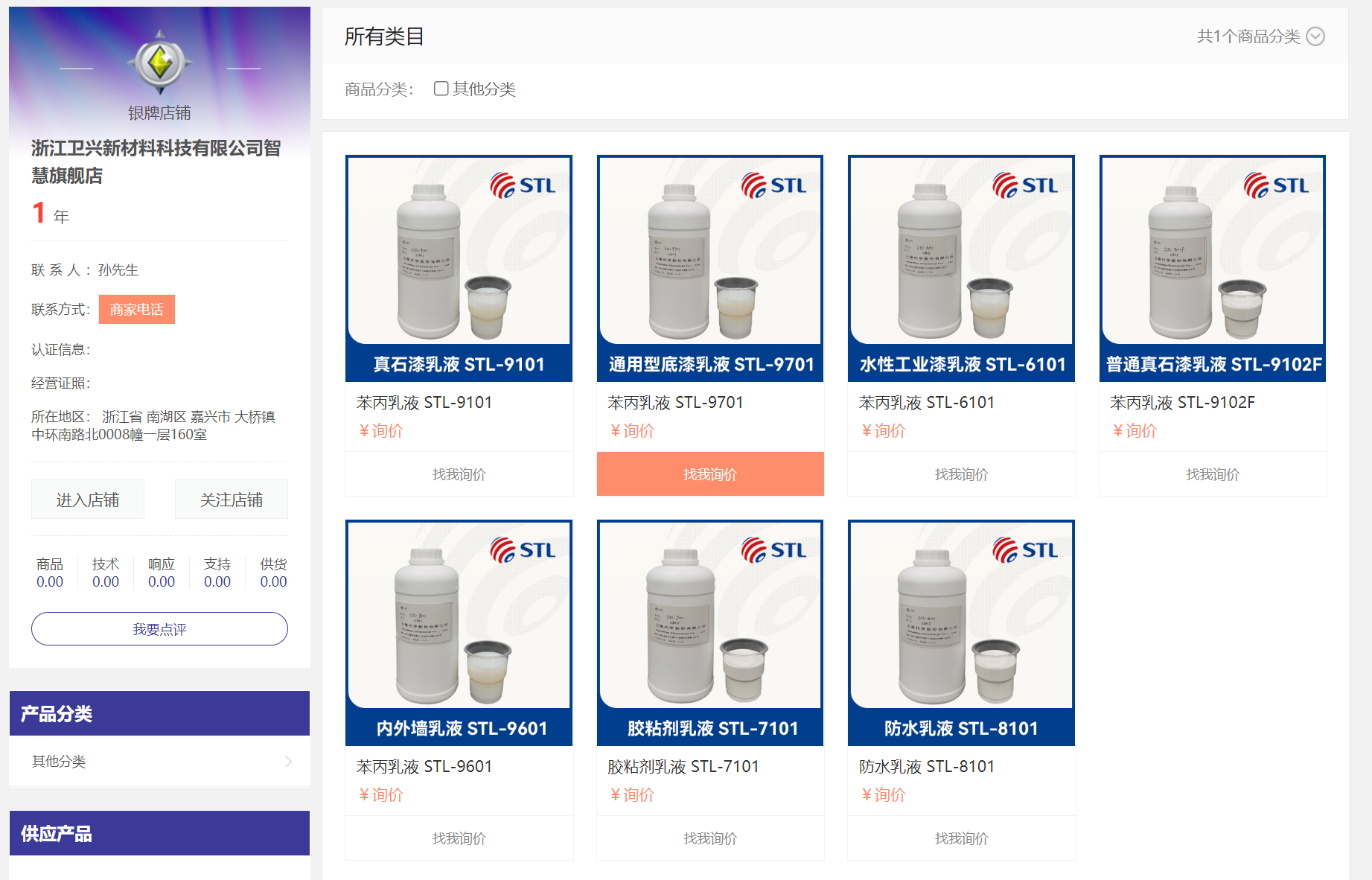Open the 通用型底漆乳液 STL-9701 product image
1372x880 pixels.
click(710, 268)
